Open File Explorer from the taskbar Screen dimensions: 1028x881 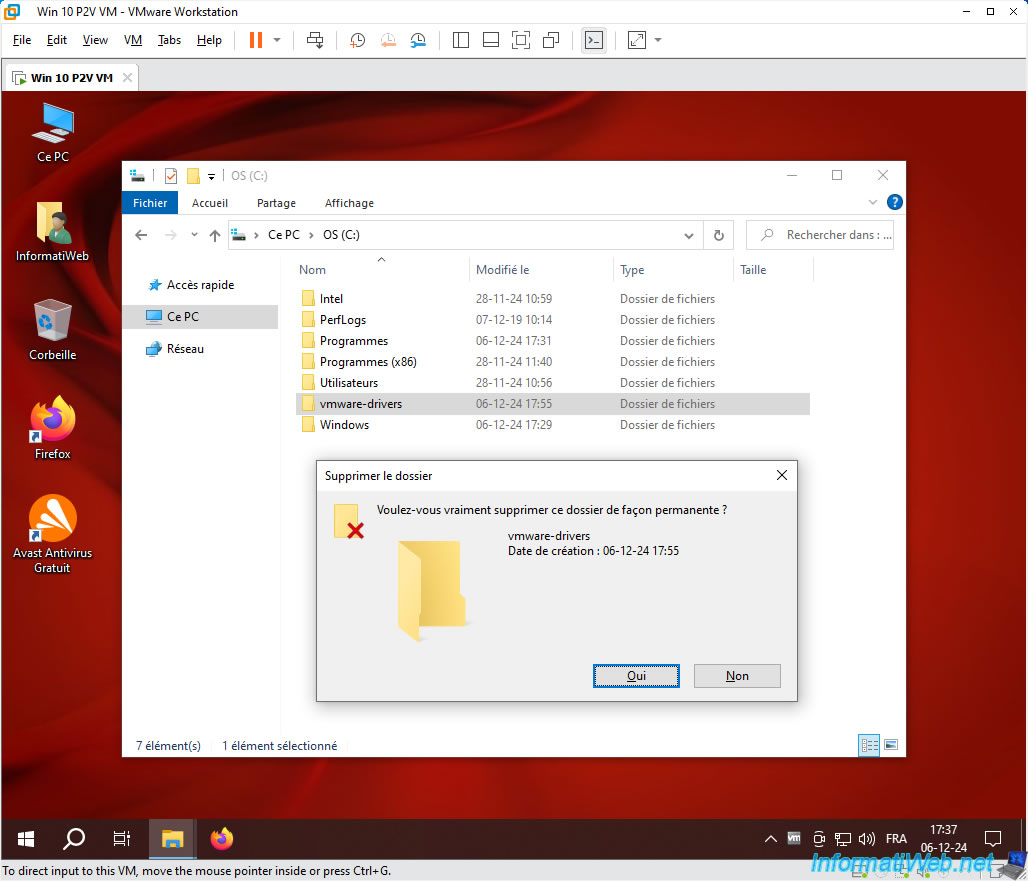pos(172,838)
